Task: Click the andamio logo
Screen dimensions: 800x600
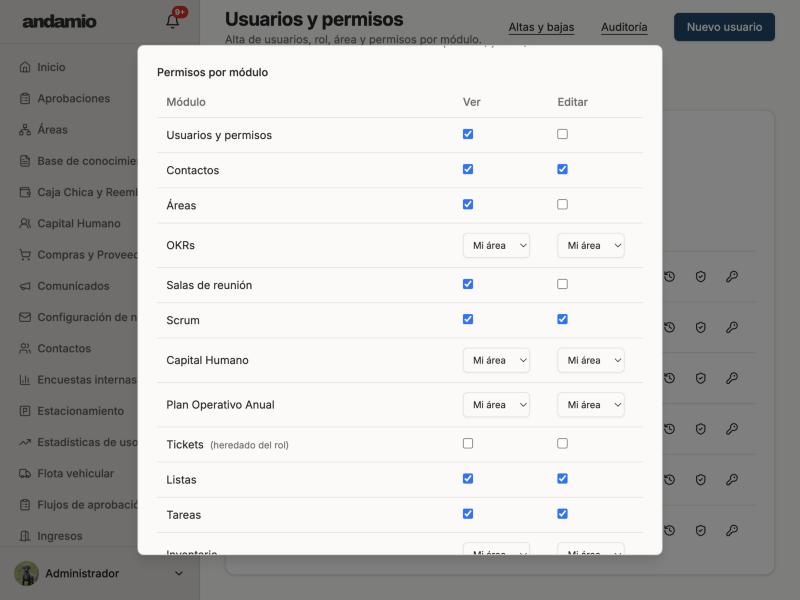Action: pyautogui.click(x=59, y=21)
